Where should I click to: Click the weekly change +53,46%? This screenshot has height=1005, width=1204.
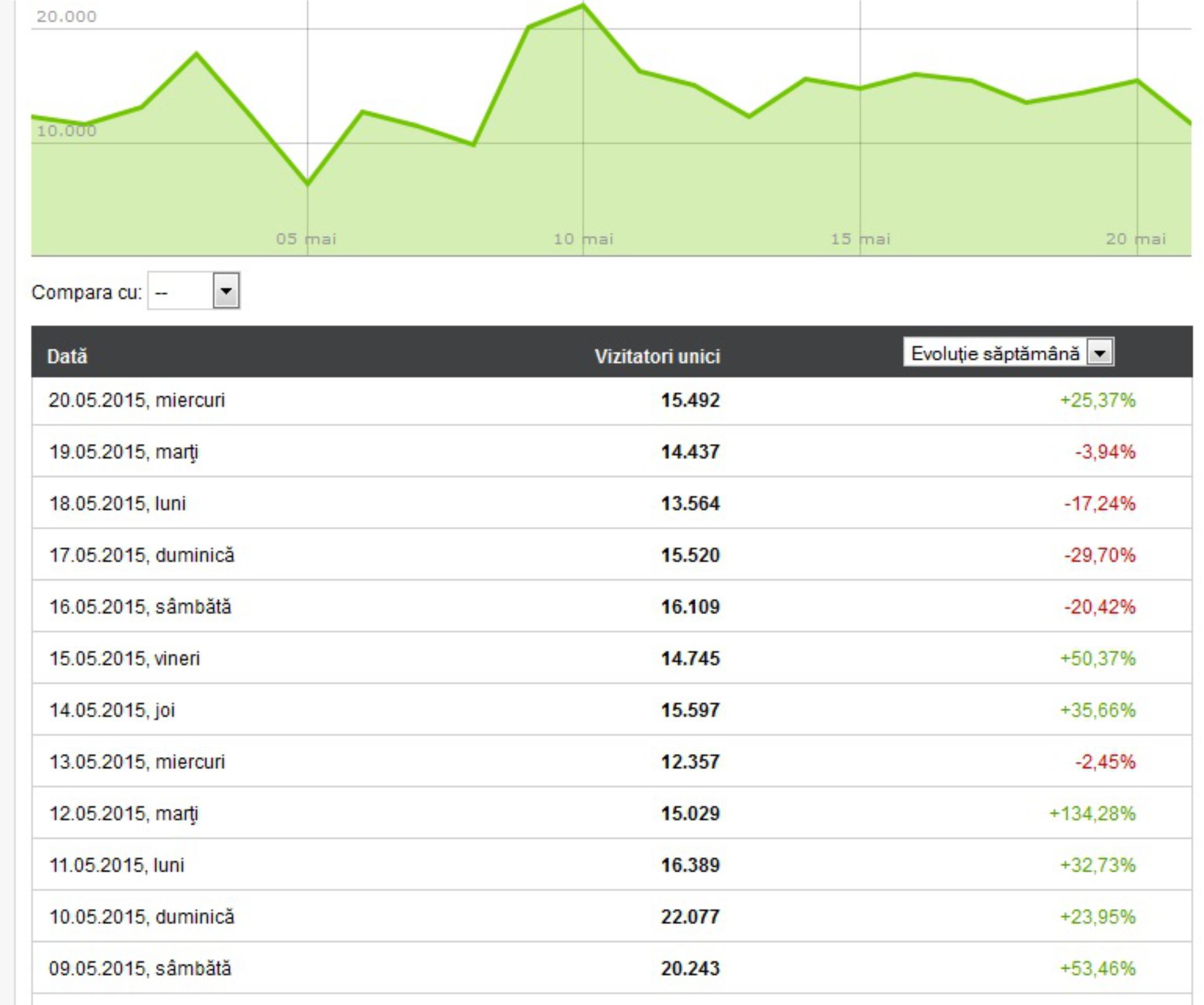[1098, 969]
